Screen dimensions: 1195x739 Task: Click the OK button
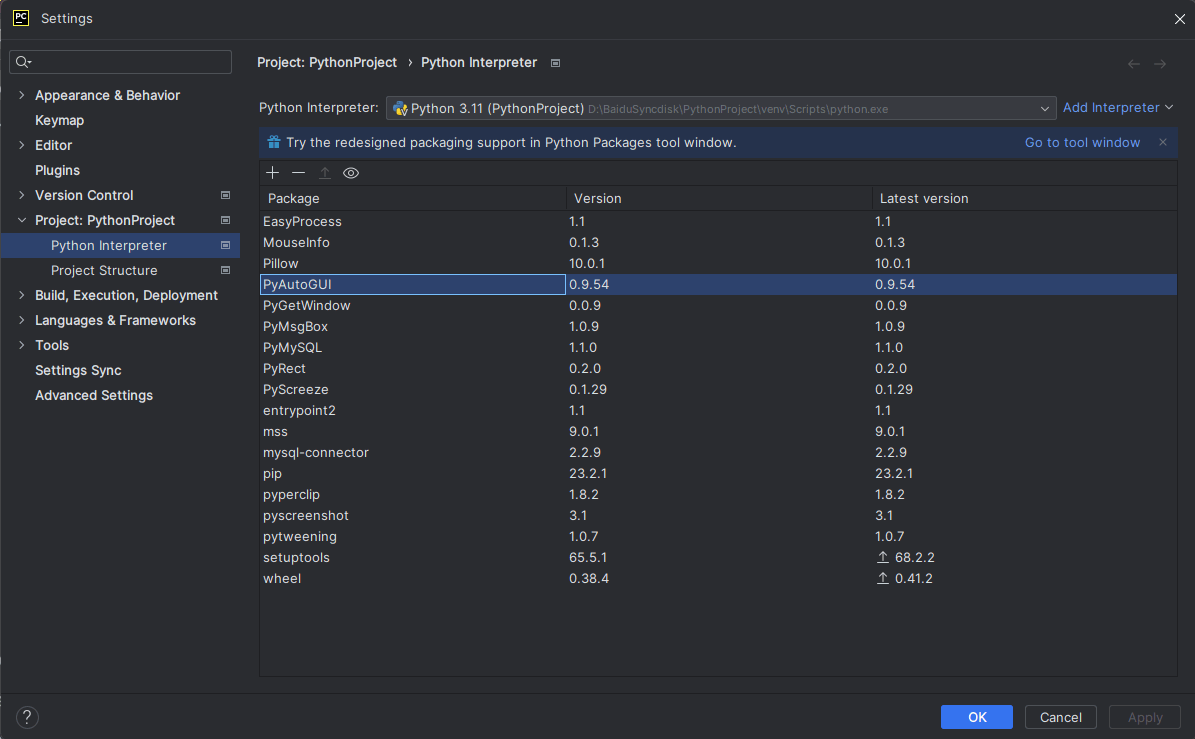976,717
